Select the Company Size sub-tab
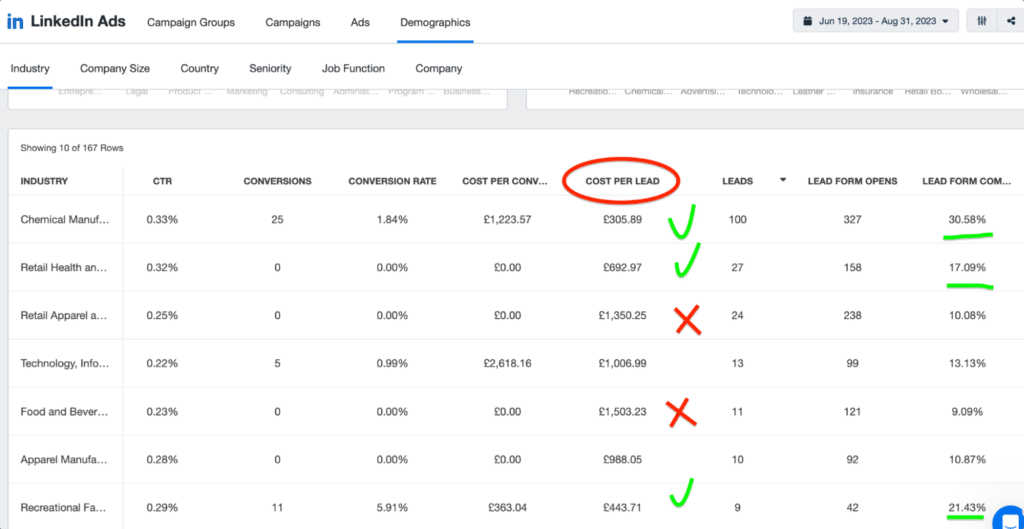 115,68
